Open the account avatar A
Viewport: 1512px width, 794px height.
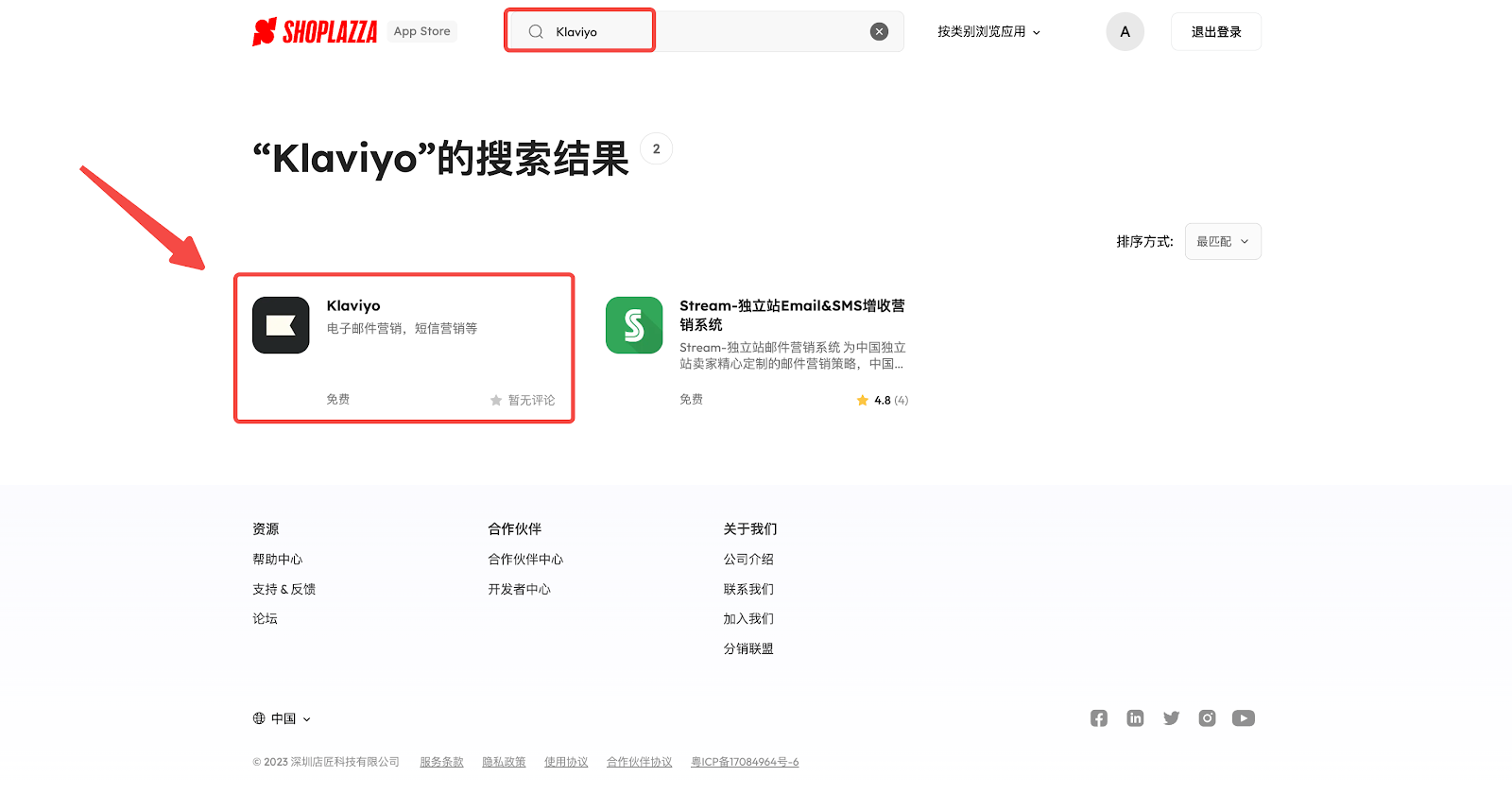[x=1125, y=31]
